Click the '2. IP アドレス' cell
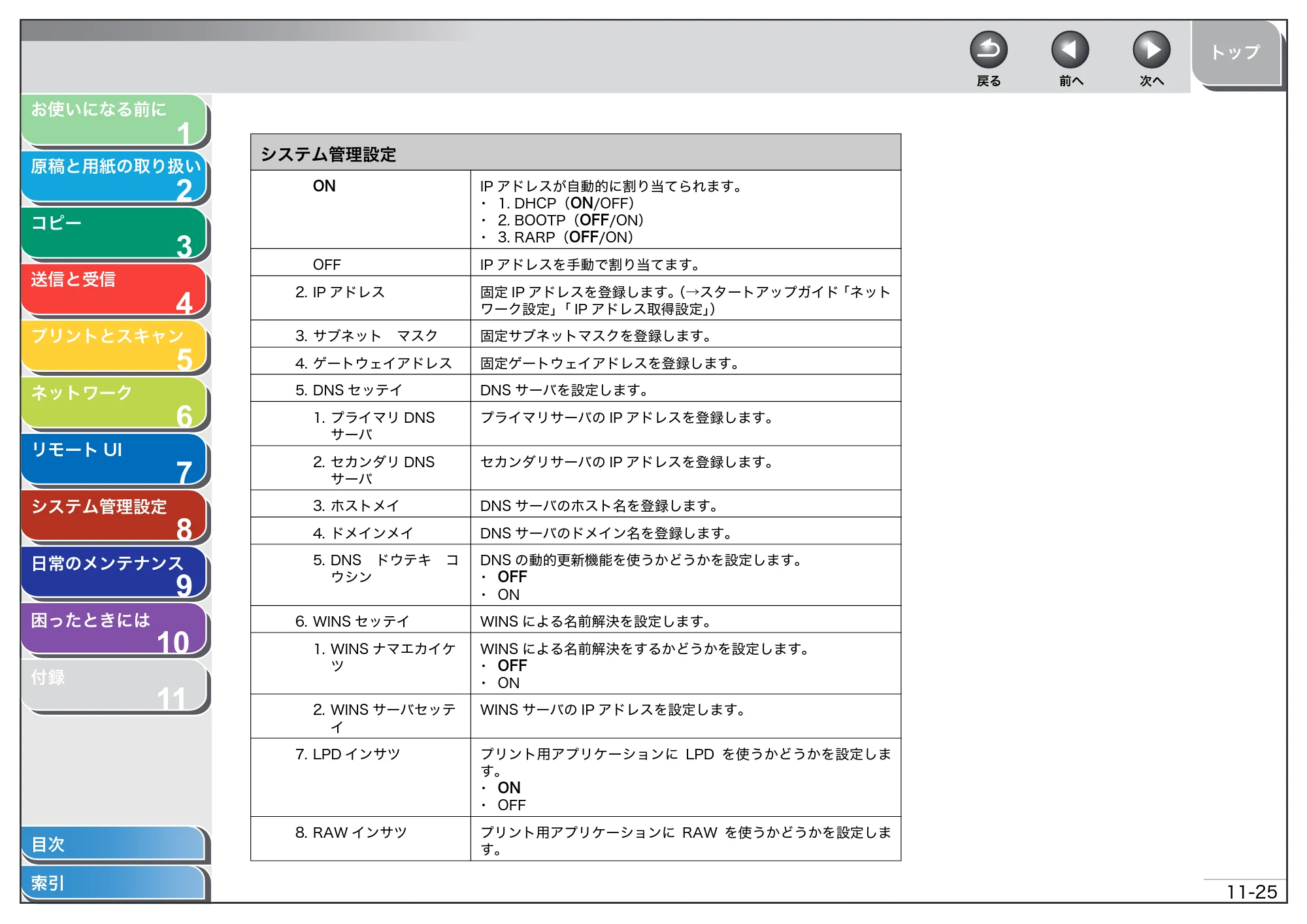This screenshot has width=1307, height=924. point(360,298)
